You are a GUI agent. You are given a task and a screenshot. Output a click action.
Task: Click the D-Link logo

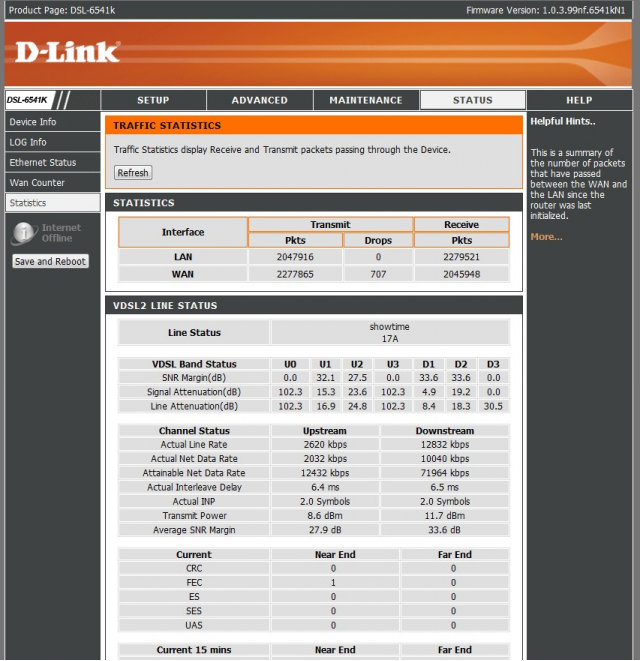click(67, 52)
